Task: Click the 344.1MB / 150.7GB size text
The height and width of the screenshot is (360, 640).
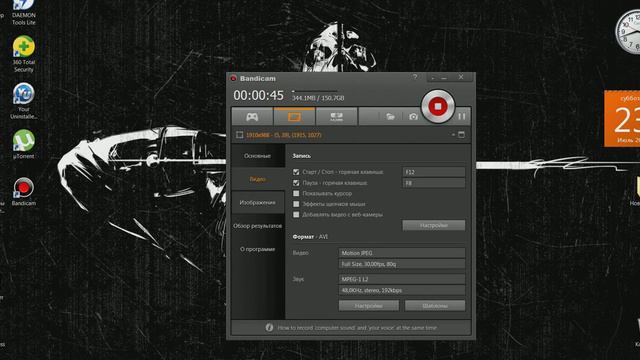Action: coord(318,98)
